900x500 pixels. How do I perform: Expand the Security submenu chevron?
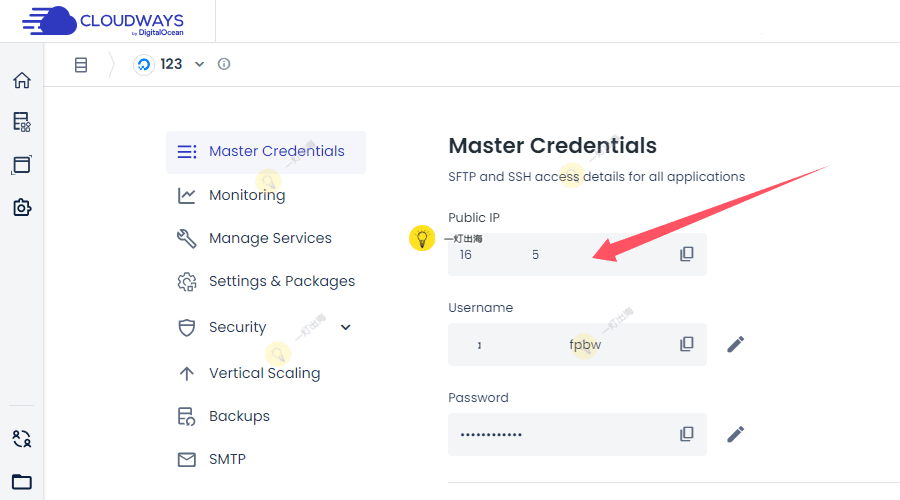click(346, 327)
